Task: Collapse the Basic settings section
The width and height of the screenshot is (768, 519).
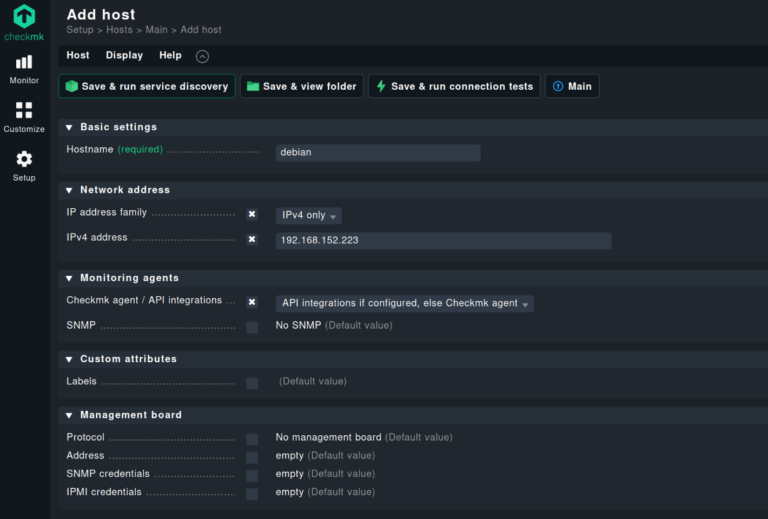Action: click(69, 127)
